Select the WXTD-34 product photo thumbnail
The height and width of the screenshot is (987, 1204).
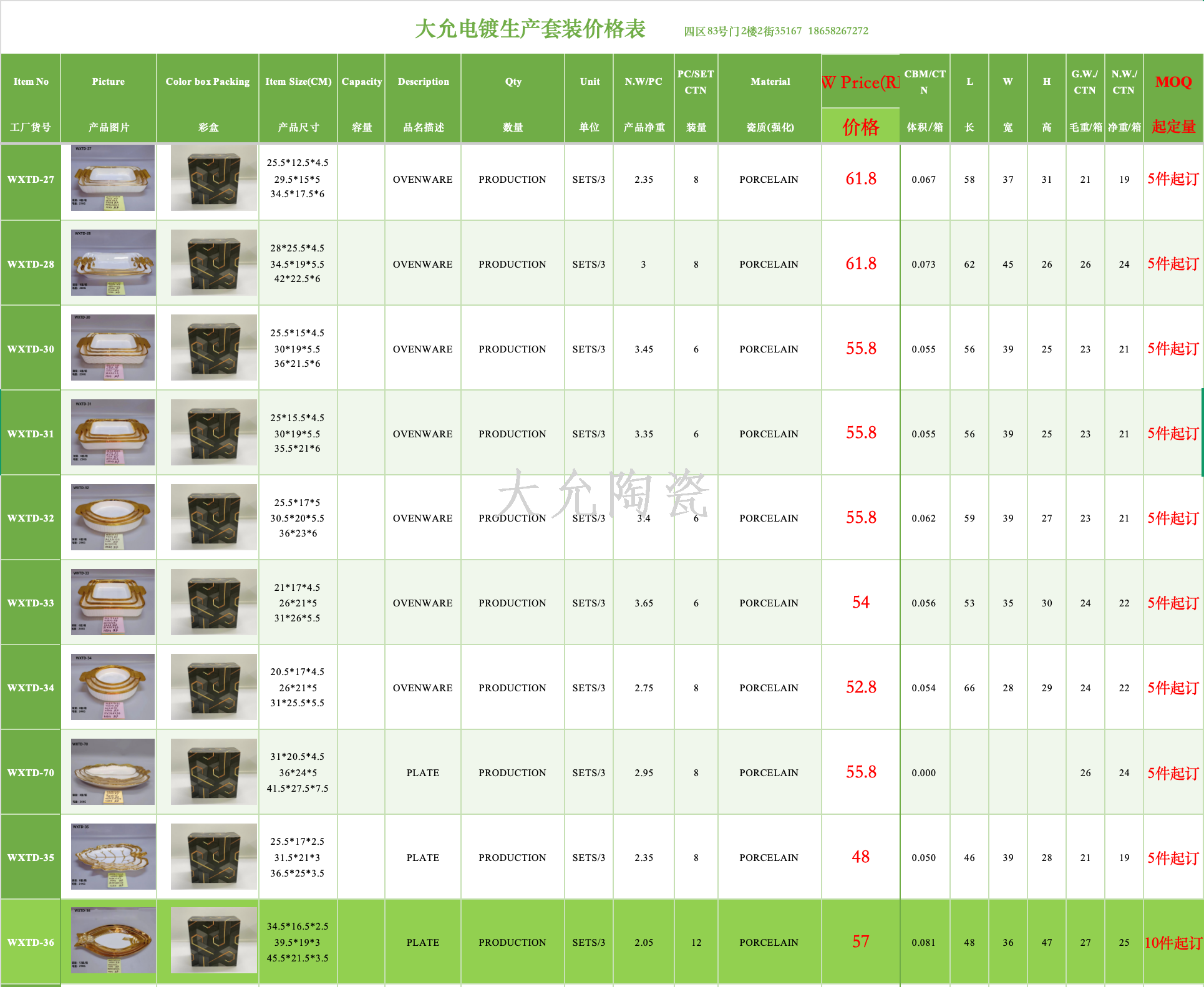tap(112, 687)
